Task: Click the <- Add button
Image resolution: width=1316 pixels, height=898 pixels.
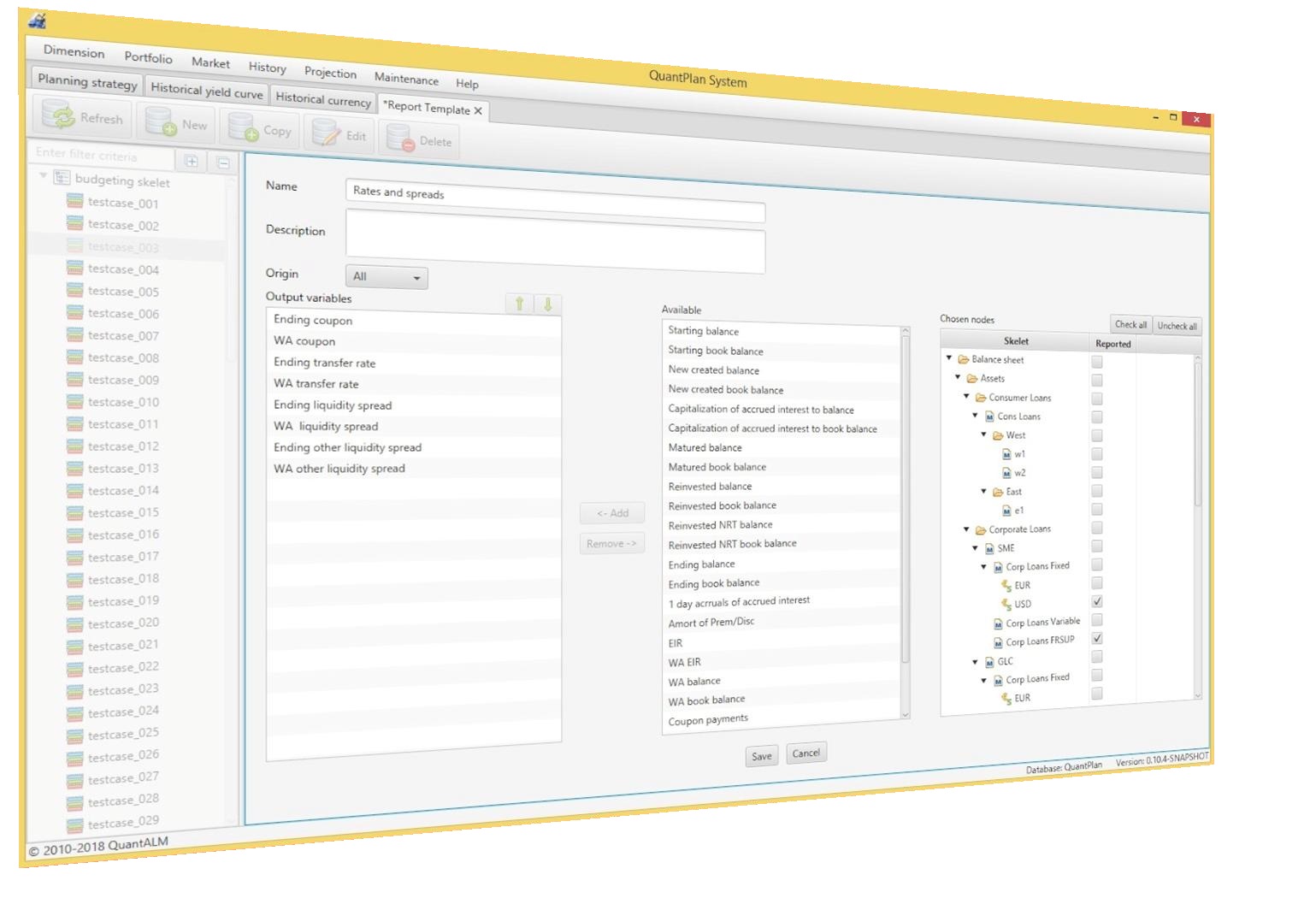Action: click(612, 513)
